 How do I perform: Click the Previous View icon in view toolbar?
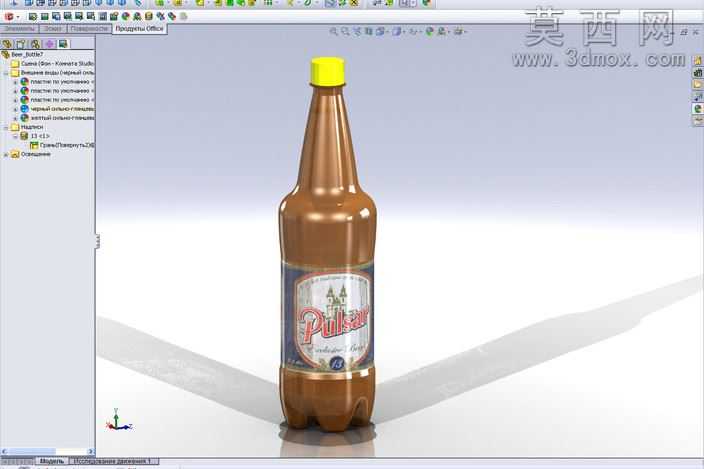click(x=356, y=31)
